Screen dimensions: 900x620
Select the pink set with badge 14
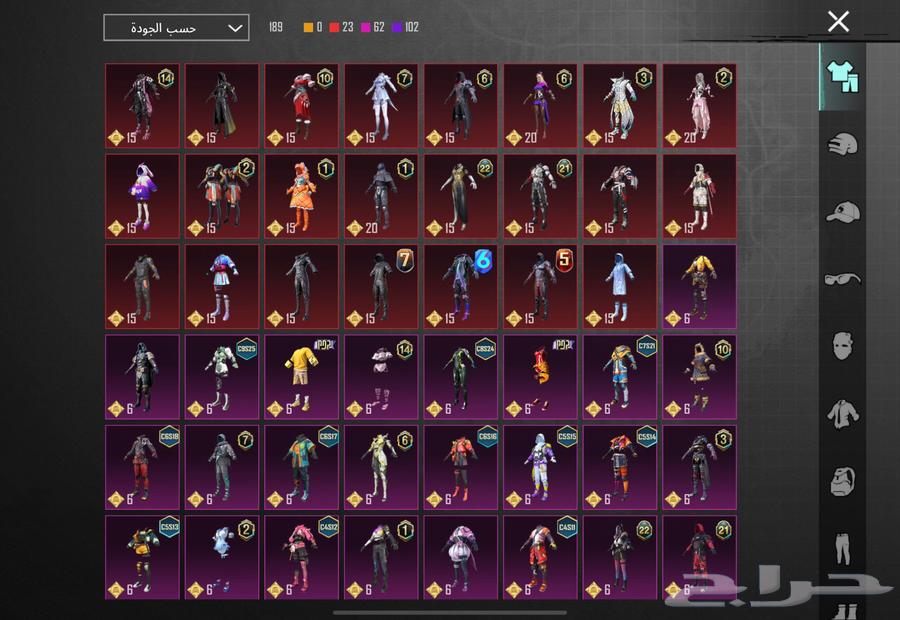381,377
